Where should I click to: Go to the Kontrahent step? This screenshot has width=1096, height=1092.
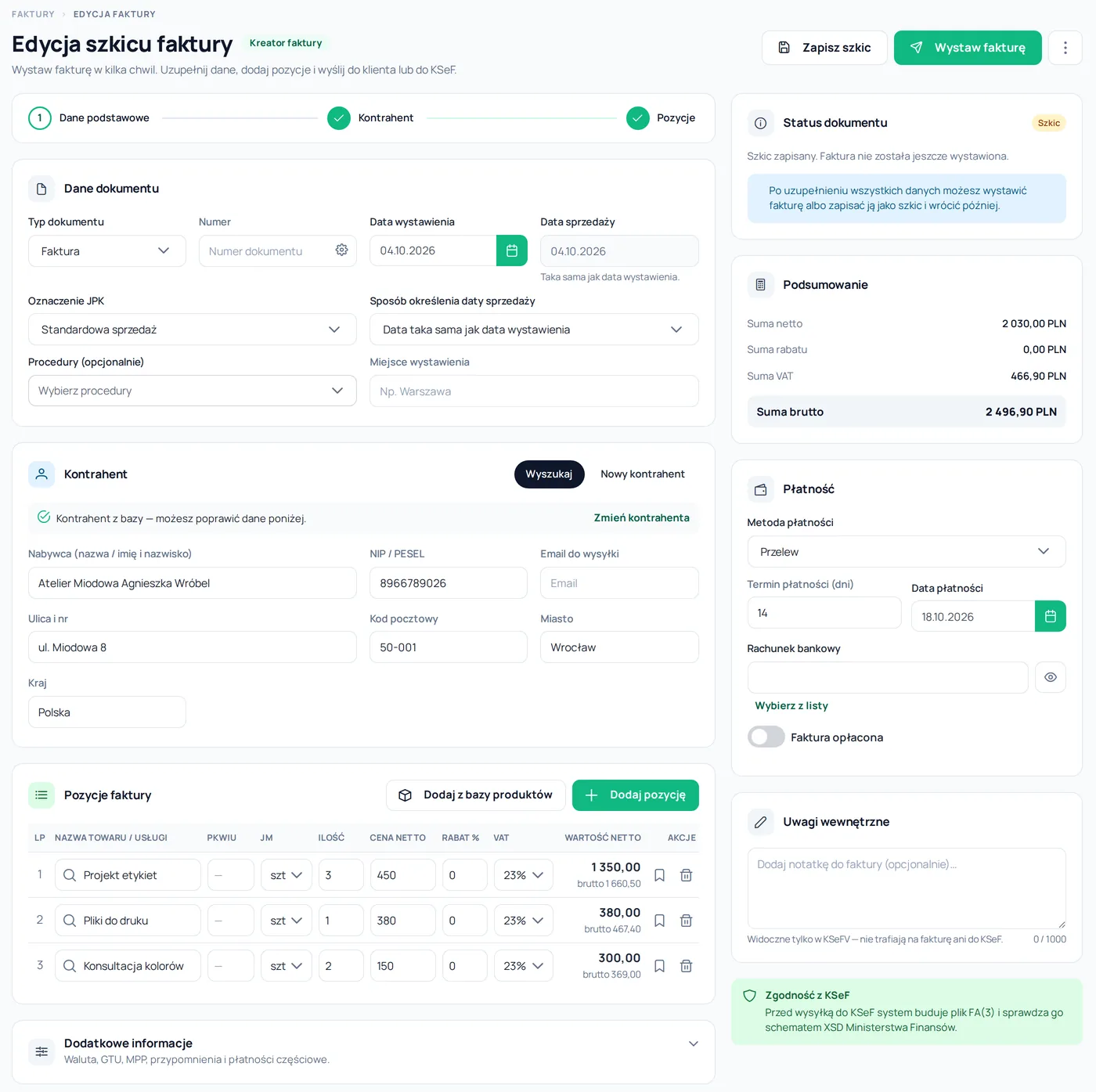coord(370,118)
